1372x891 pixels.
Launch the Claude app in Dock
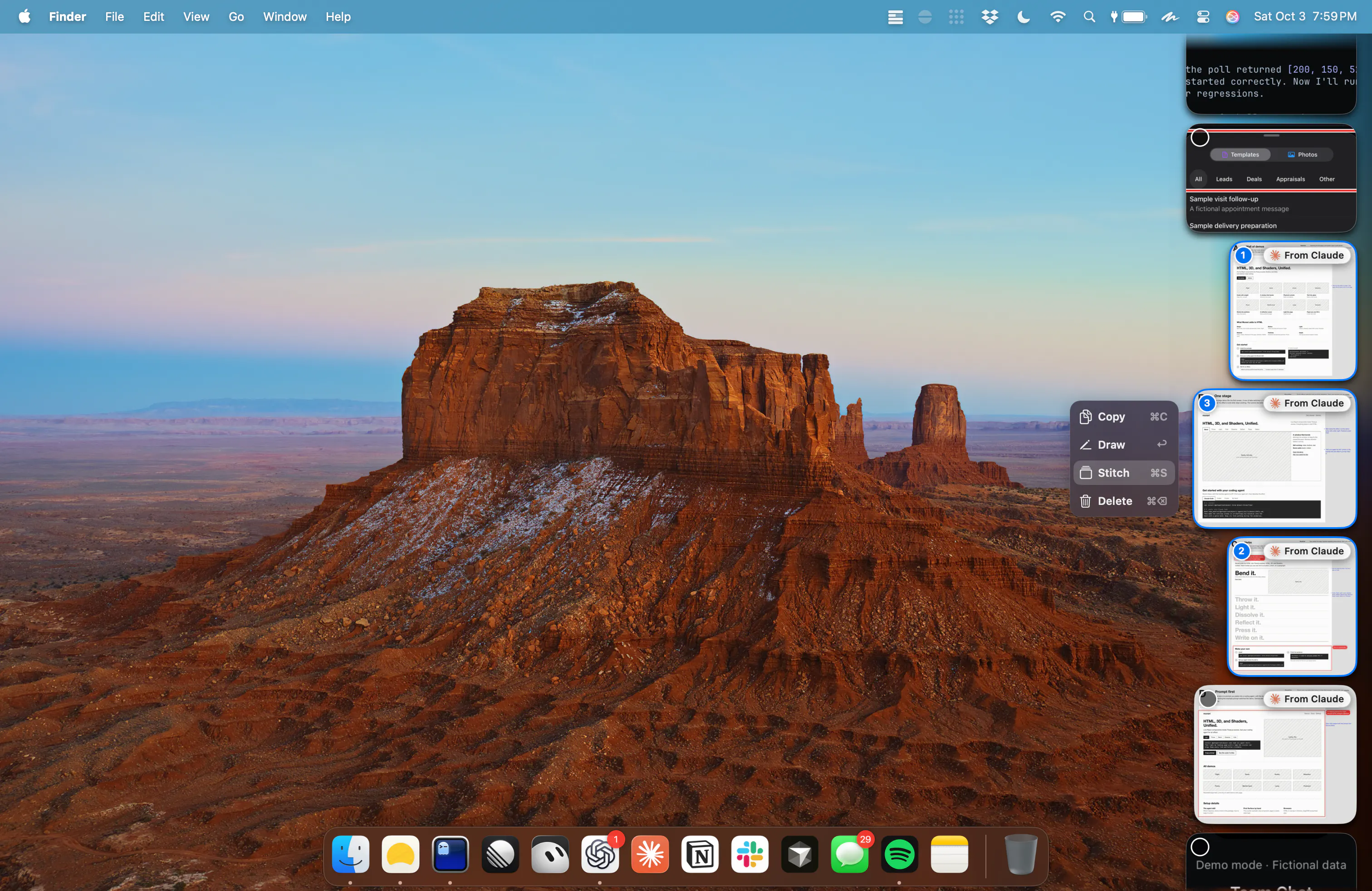[650, 854]
